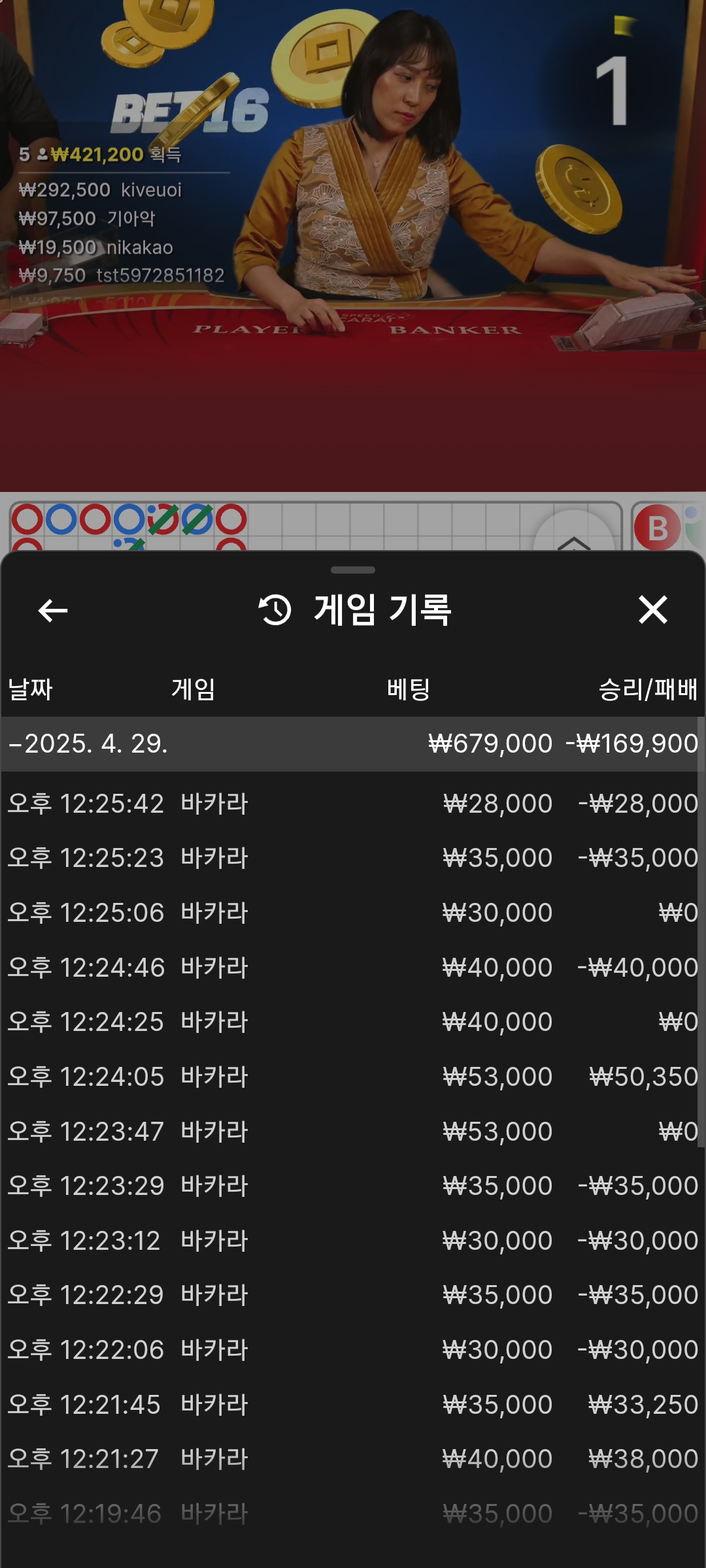Click the 게임 column header
Image resolution: width=706 pixels, height=1568 pixels.
(193, 689)
